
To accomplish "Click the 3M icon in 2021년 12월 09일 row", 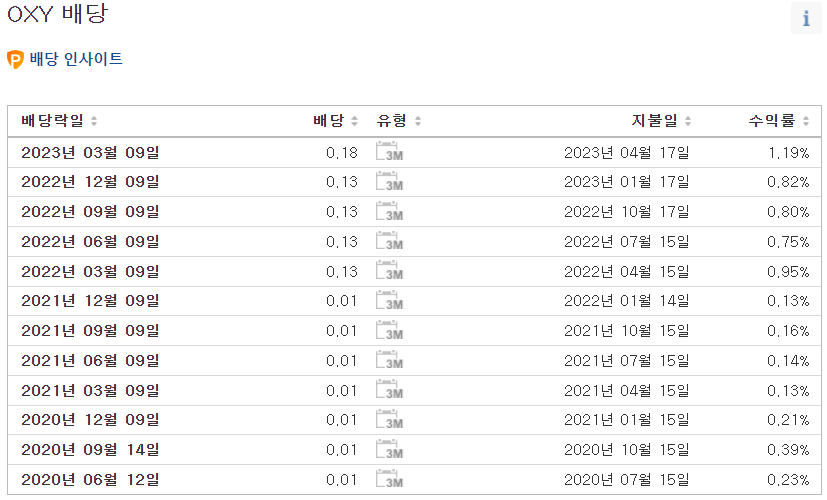I will pos(389,301).
